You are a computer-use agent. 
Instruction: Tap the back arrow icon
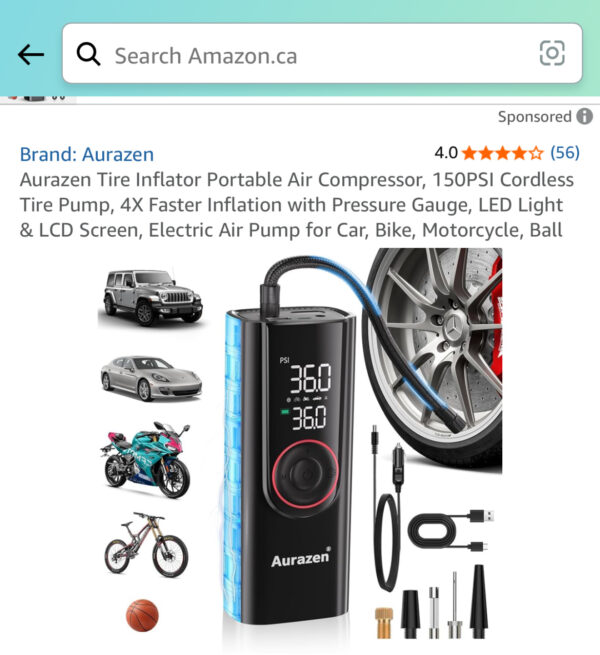31,54
